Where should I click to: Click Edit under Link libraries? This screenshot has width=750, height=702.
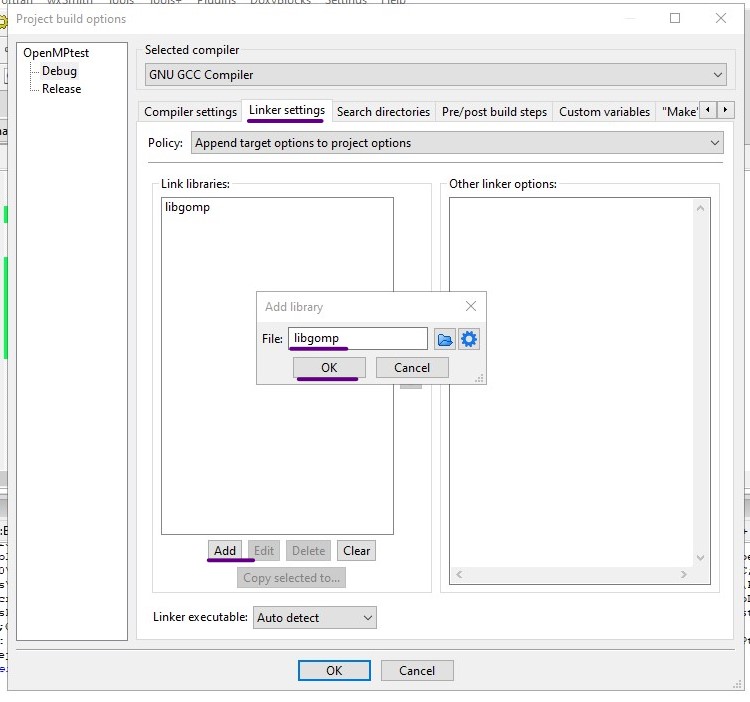coord(264,551)
